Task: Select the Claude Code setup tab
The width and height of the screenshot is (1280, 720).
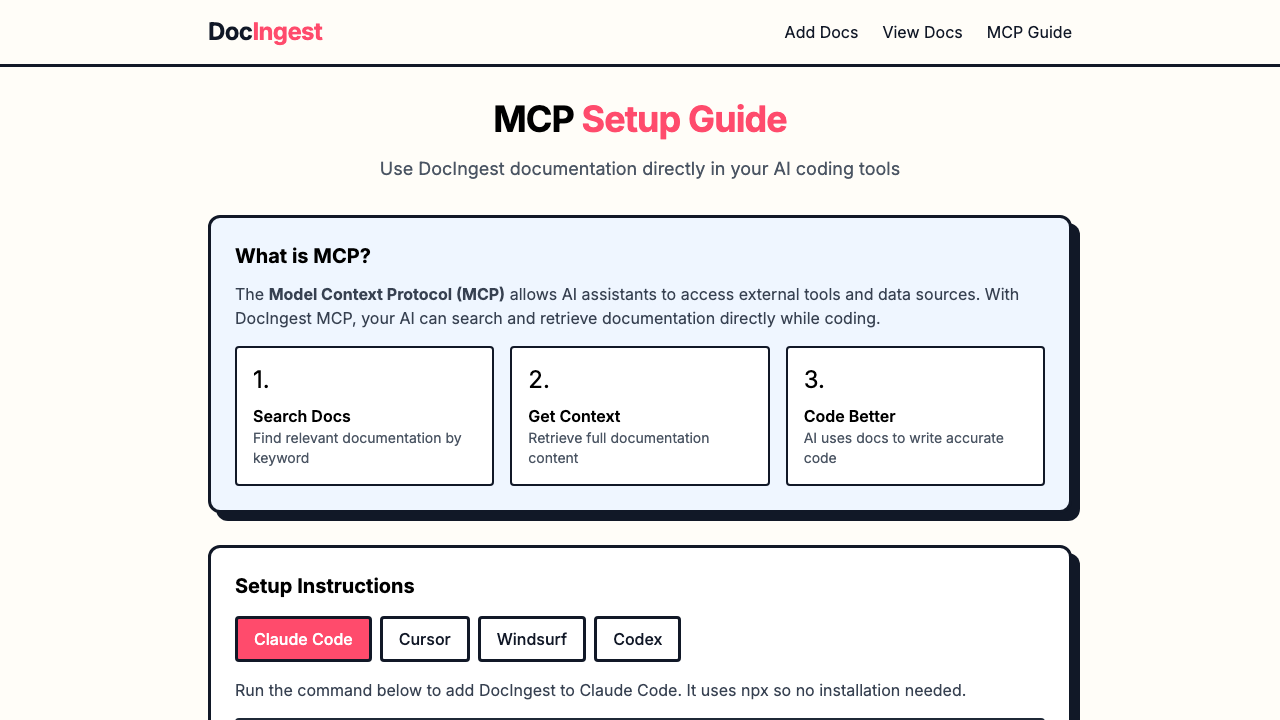Action: coord(303,639)
